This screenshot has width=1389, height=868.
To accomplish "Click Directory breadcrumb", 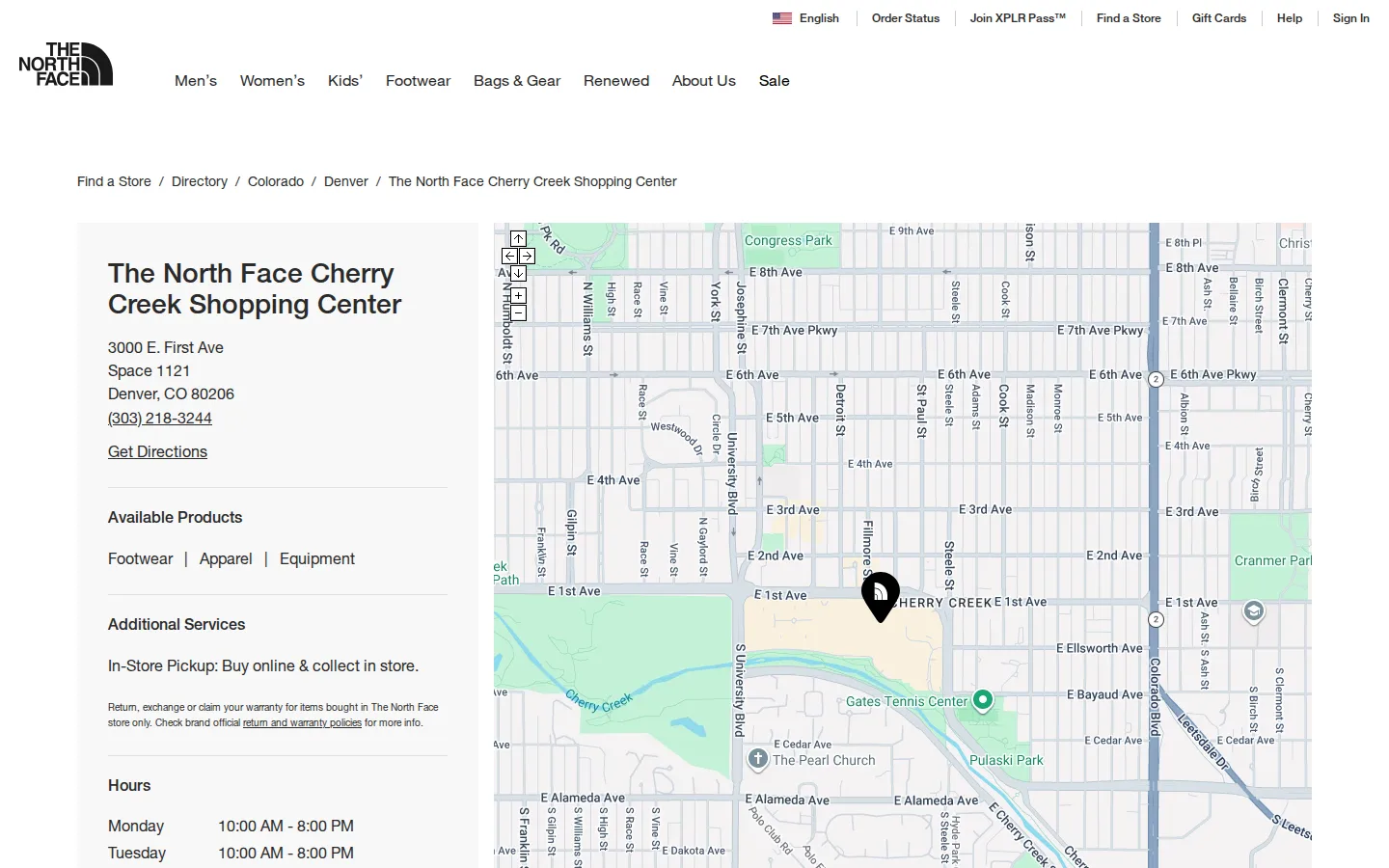I will click(200, 181).
